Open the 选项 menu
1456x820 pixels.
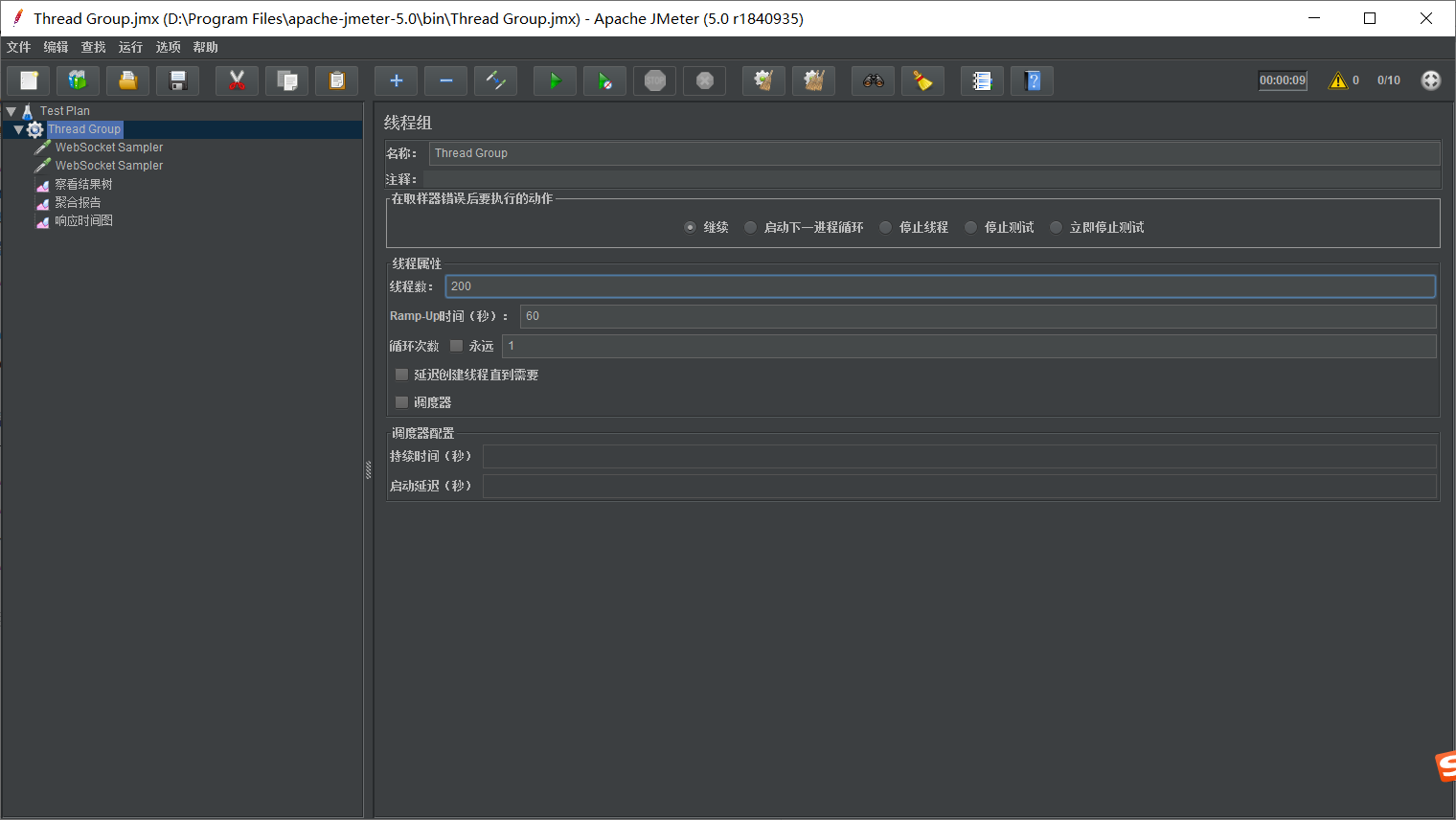(x=168, y=47)
